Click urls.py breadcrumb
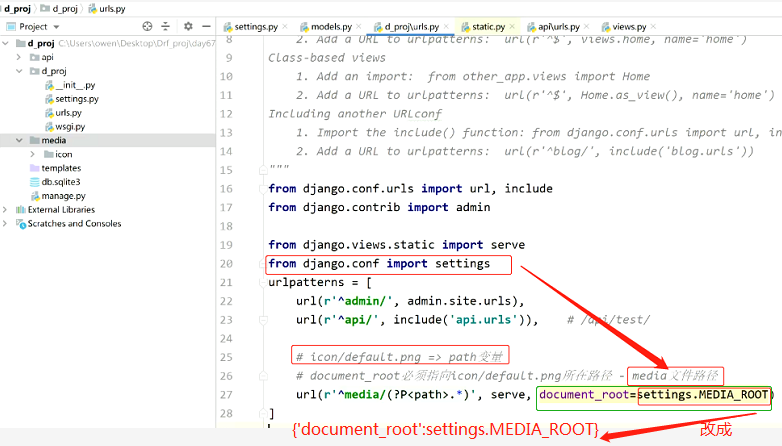 107,9
